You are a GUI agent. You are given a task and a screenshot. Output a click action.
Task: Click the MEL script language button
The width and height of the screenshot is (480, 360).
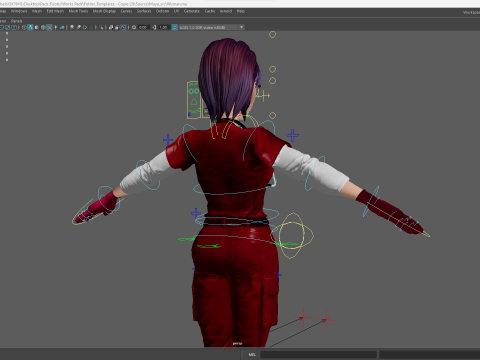click(x=252, y=355)
